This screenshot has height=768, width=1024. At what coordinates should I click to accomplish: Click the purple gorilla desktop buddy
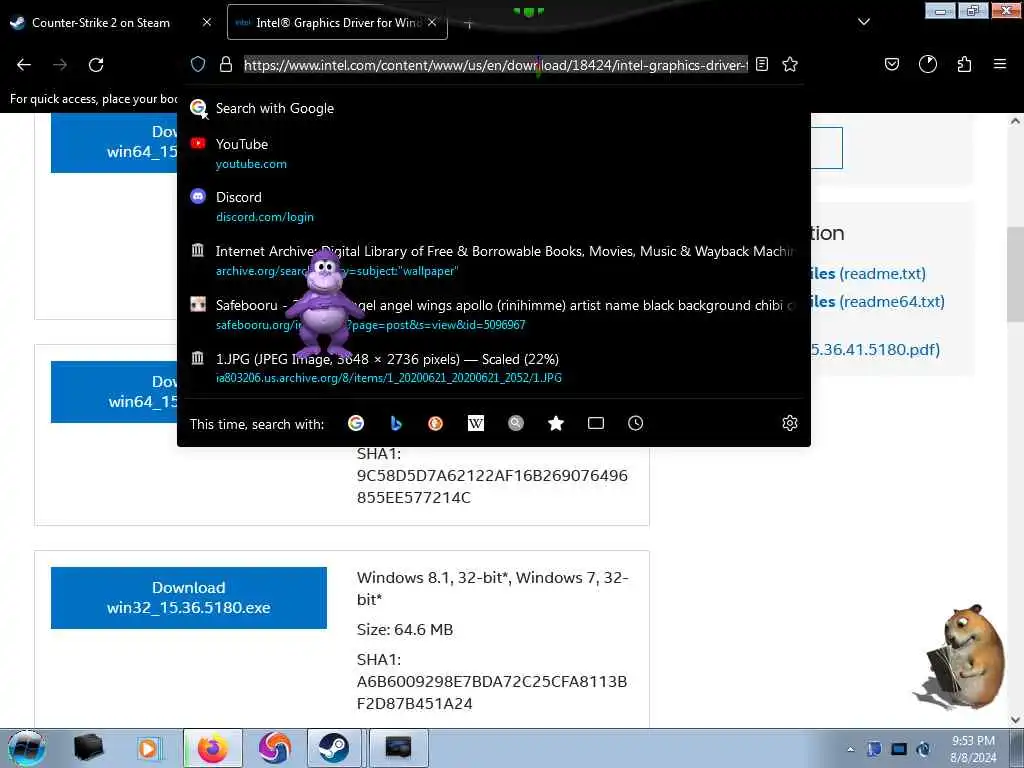[x=324, y=304]
